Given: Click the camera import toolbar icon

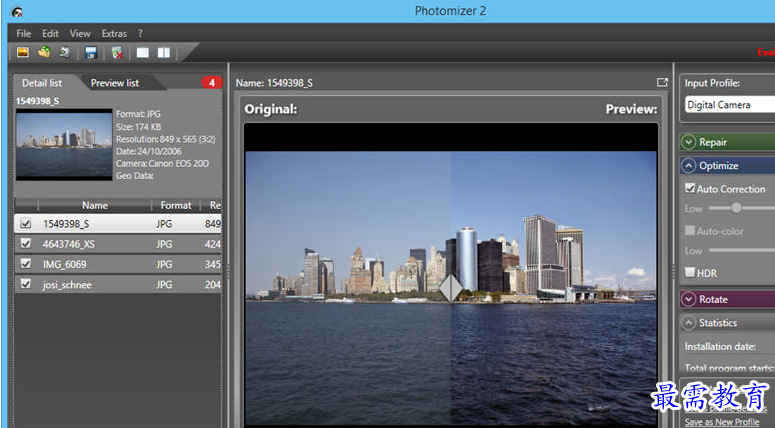Looking at the screenshot, I should (x=65, y=52).
